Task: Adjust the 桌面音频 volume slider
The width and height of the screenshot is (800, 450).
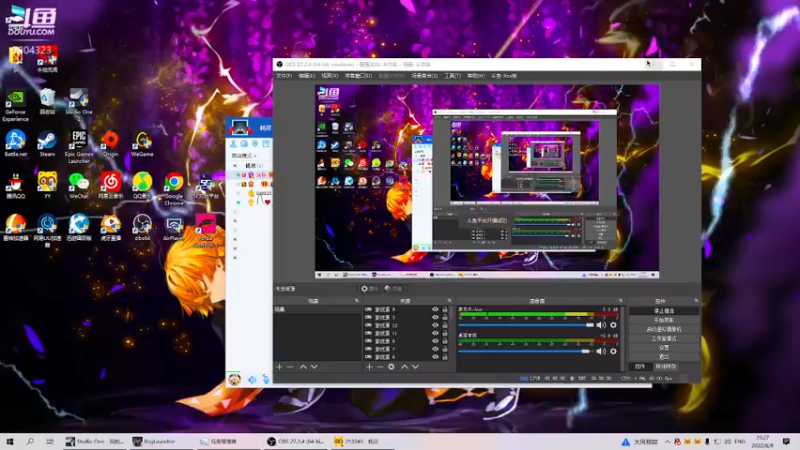Action: (x=524, y=351)
